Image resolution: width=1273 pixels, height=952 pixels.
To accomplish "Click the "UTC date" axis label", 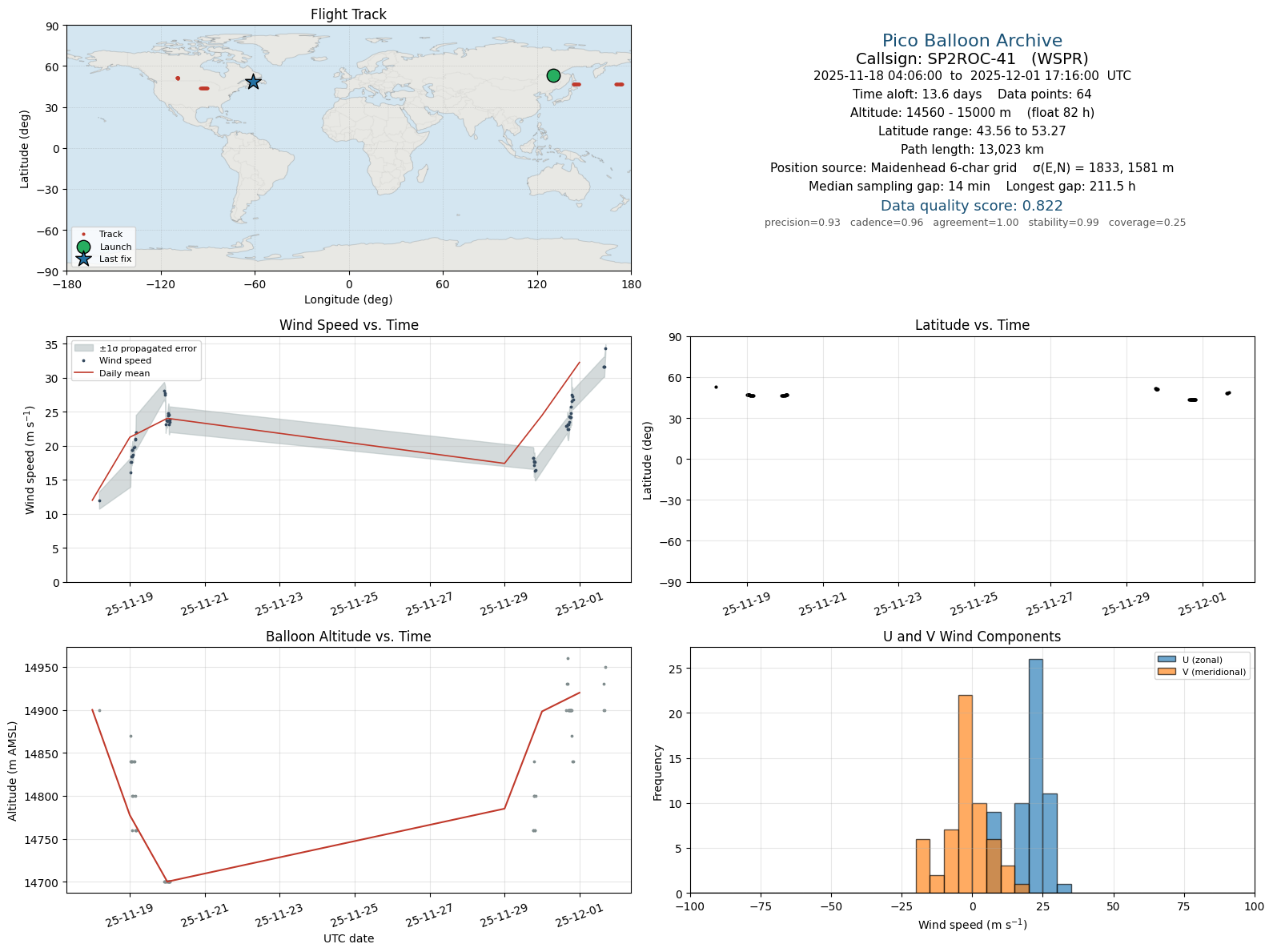I will (348, 938).
